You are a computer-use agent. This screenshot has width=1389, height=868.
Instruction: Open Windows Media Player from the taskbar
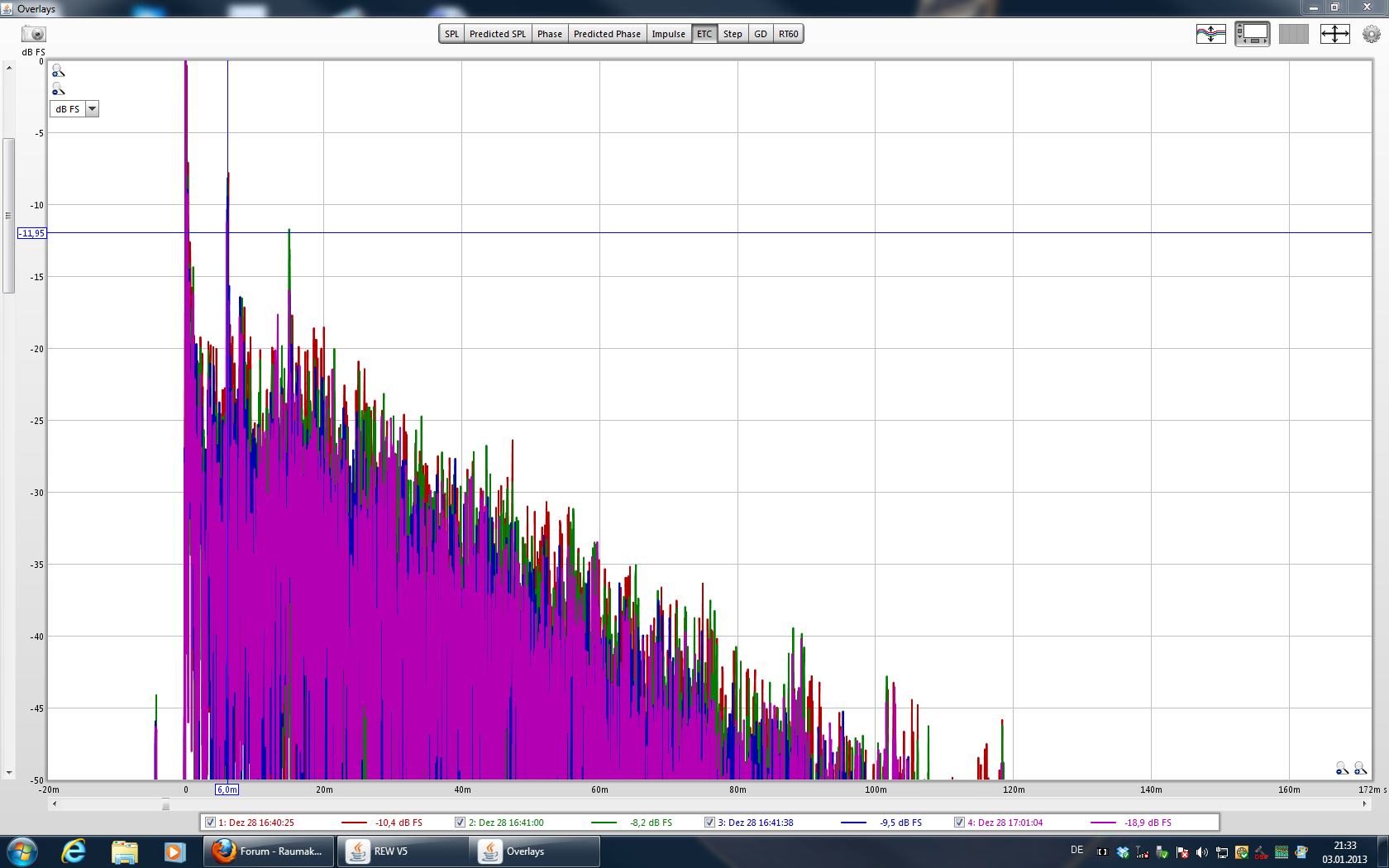174,851
